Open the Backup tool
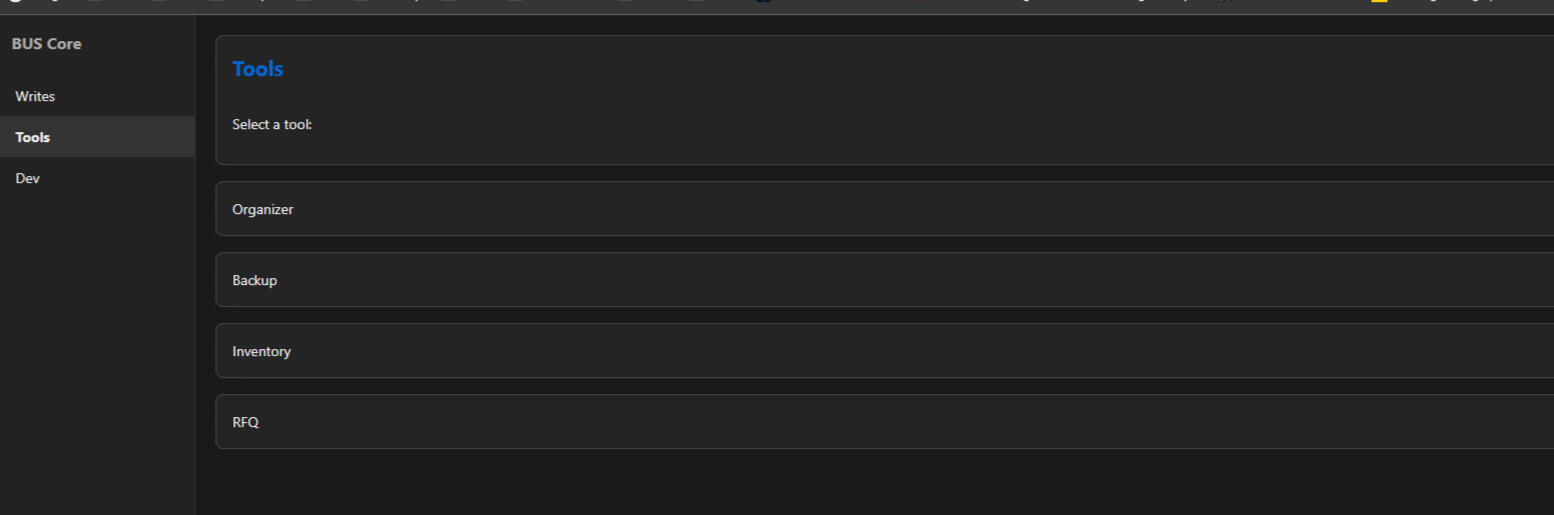This screenshot has width=1554, height=515. click(x=884, y=280)
